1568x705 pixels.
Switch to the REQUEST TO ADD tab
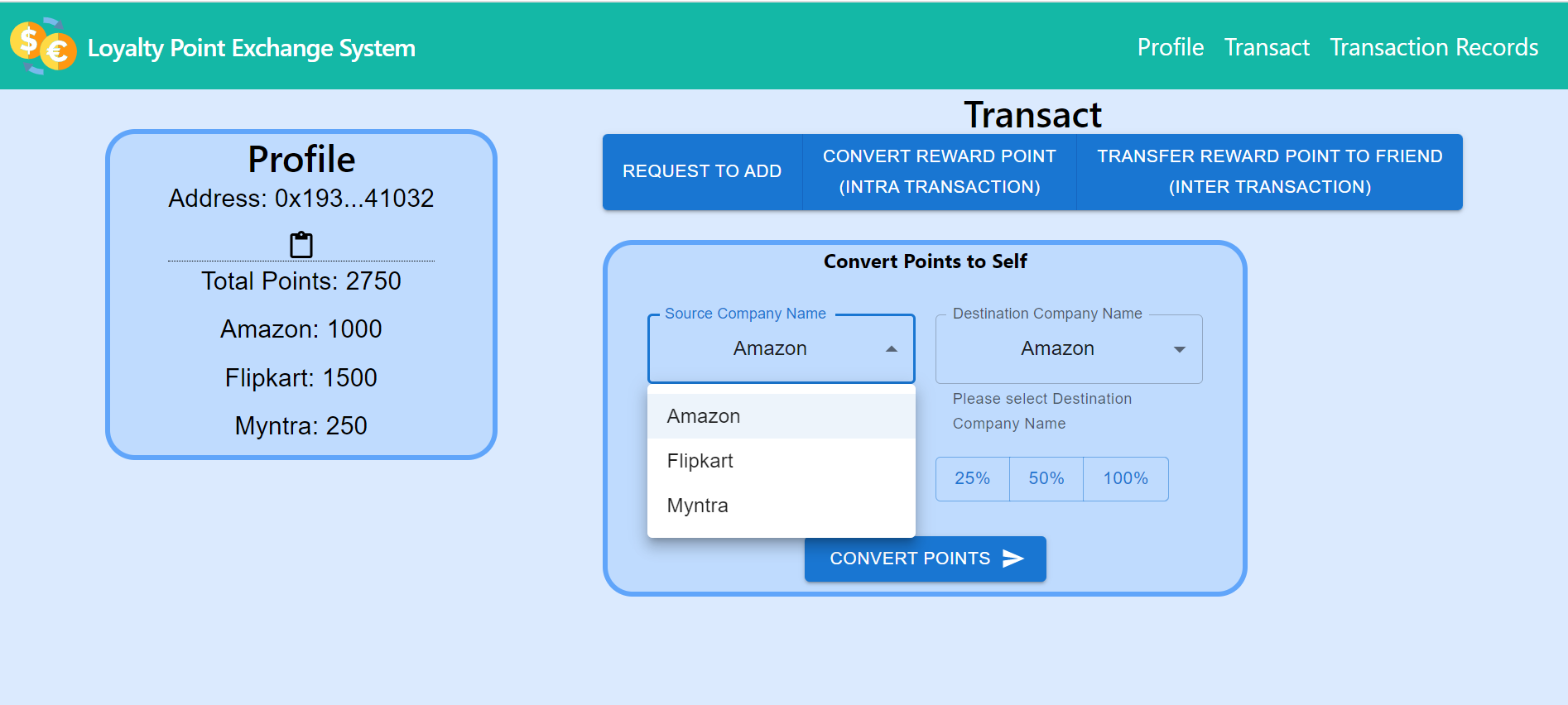point(701,171)
